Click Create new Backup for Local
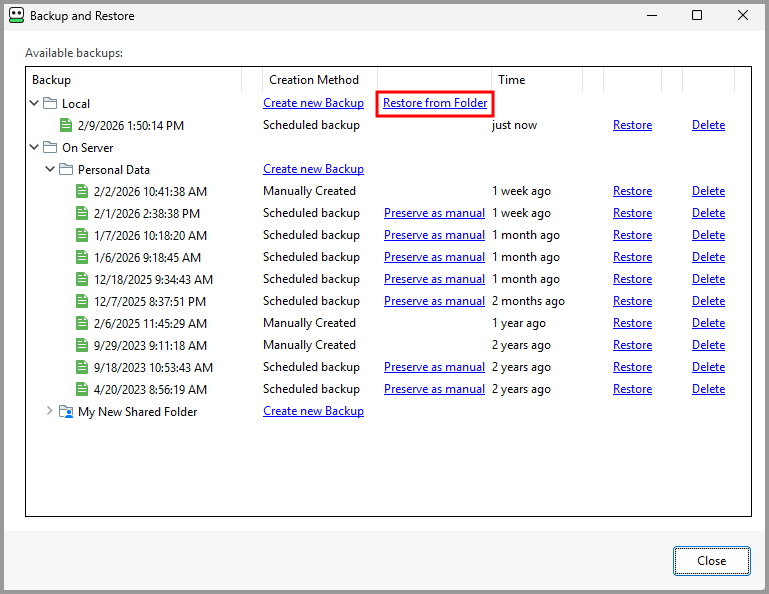Screen dimensions: 769x594 click(x=313, y=103)
